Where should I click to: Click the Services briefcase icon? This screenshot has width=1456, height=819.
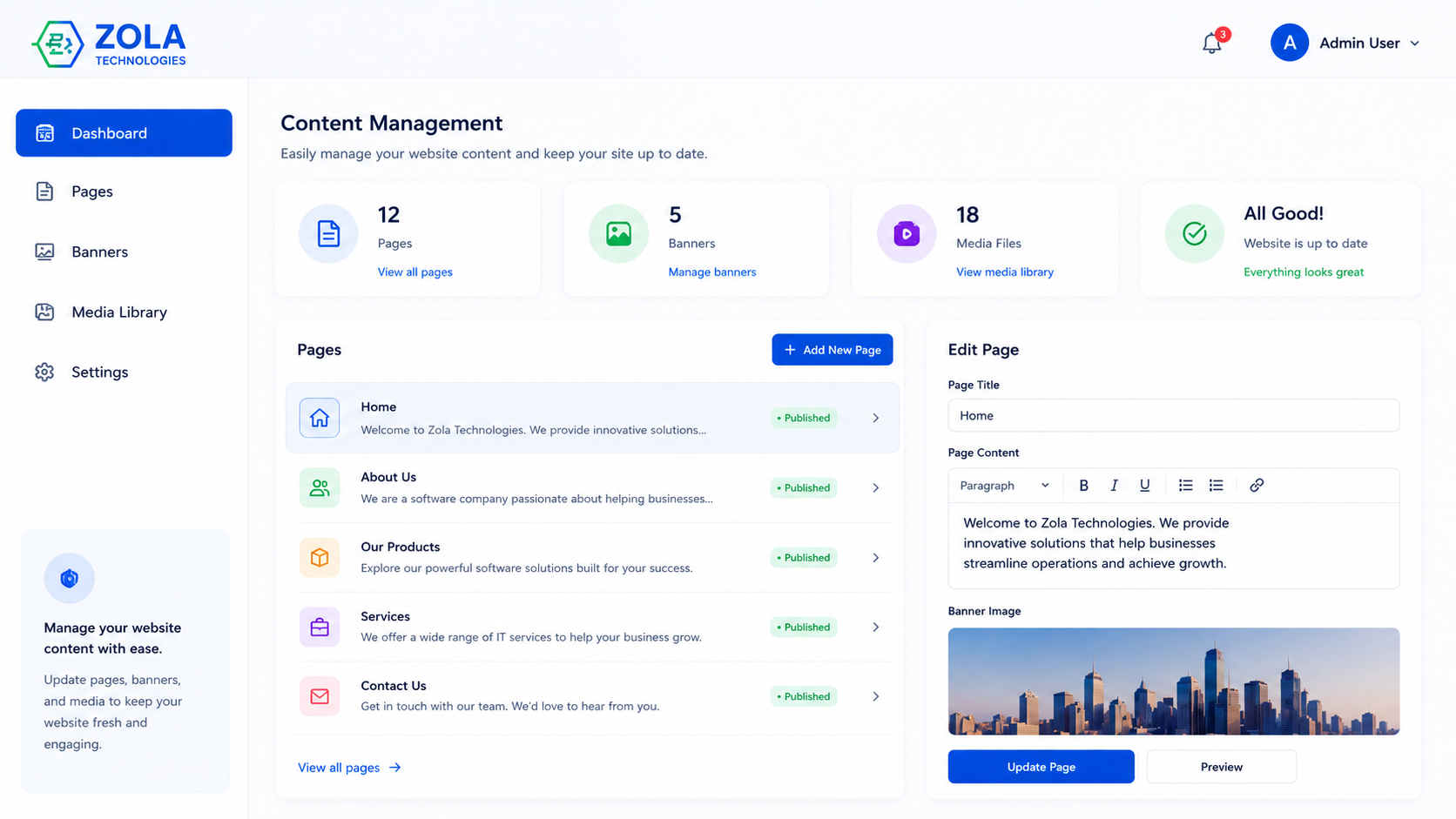point(320,627)
